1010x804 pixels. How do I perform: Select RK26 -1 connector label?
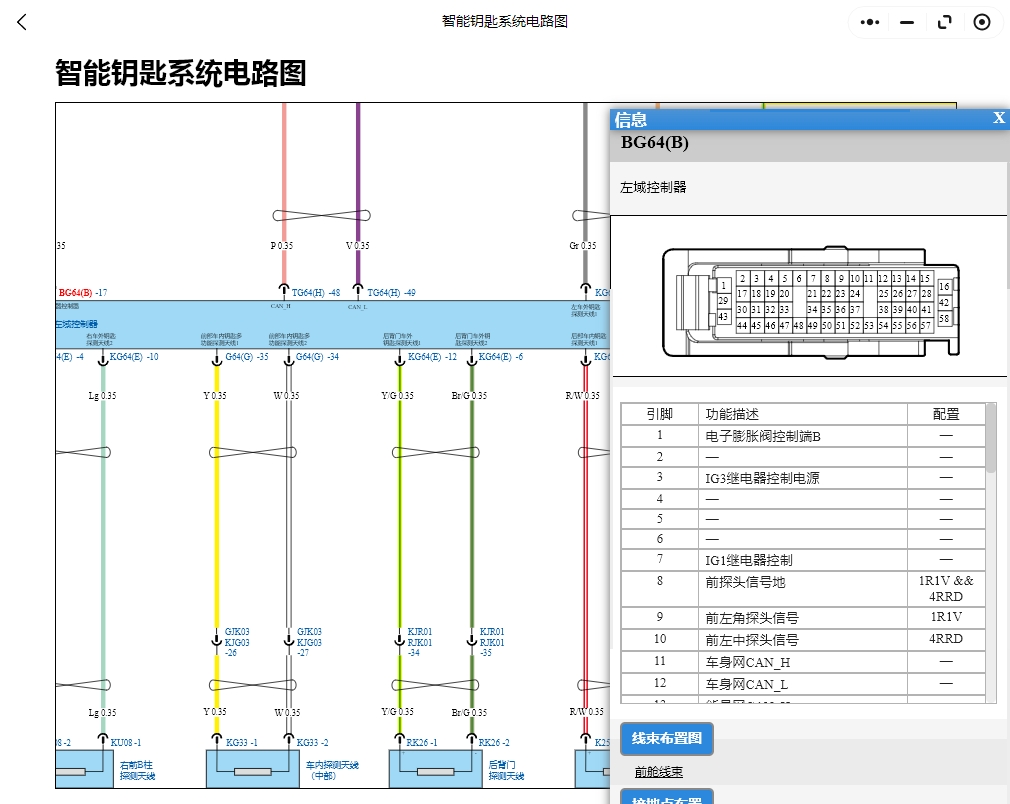point(422,742)
